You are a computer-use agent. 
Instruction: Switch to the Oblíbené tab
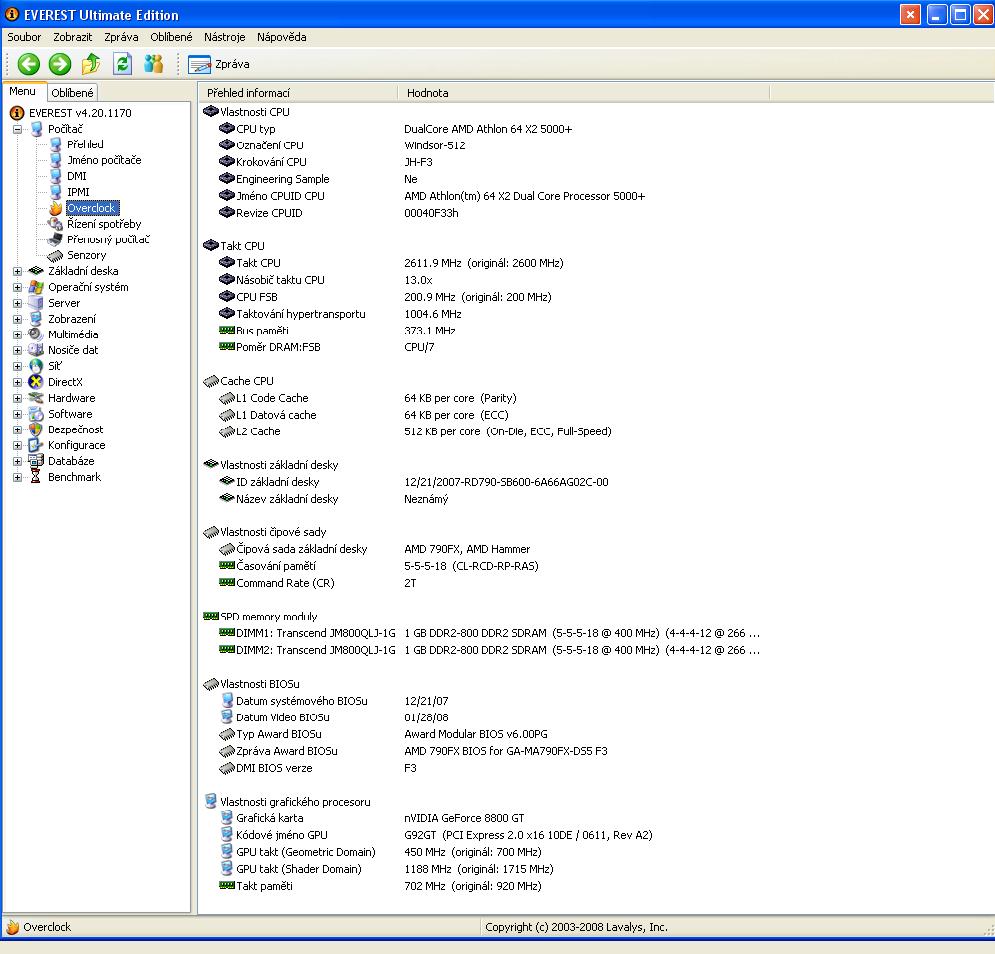[73, 93]
